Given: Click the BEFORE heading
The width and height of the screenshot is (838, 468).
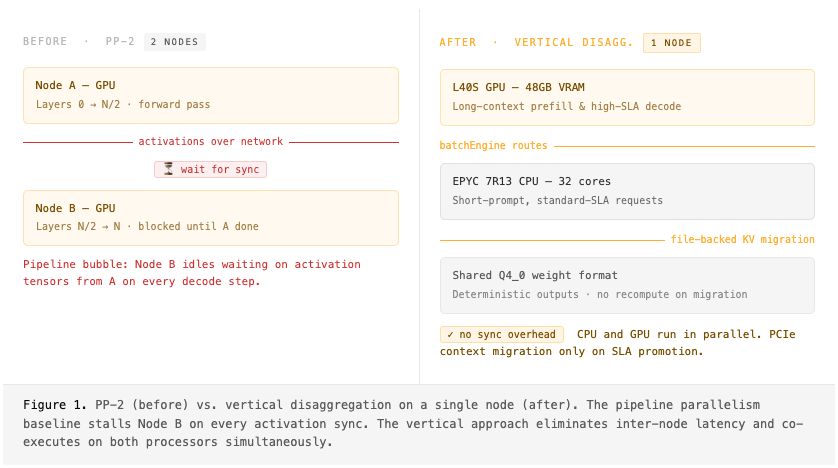Looking at the screenshot, I should (45, 42).
